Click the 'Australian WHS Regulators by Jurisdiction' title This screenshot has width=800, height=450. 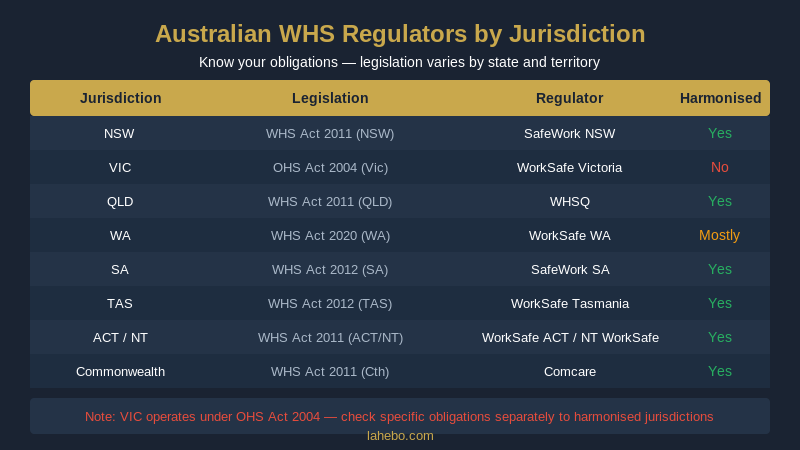pos(400,34)
